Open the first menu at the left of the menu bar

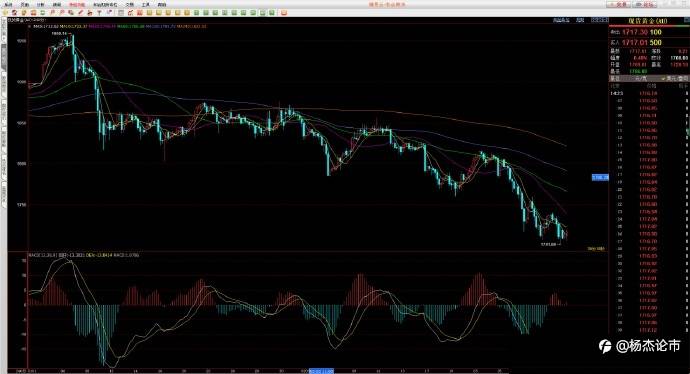tap(8, 5)
